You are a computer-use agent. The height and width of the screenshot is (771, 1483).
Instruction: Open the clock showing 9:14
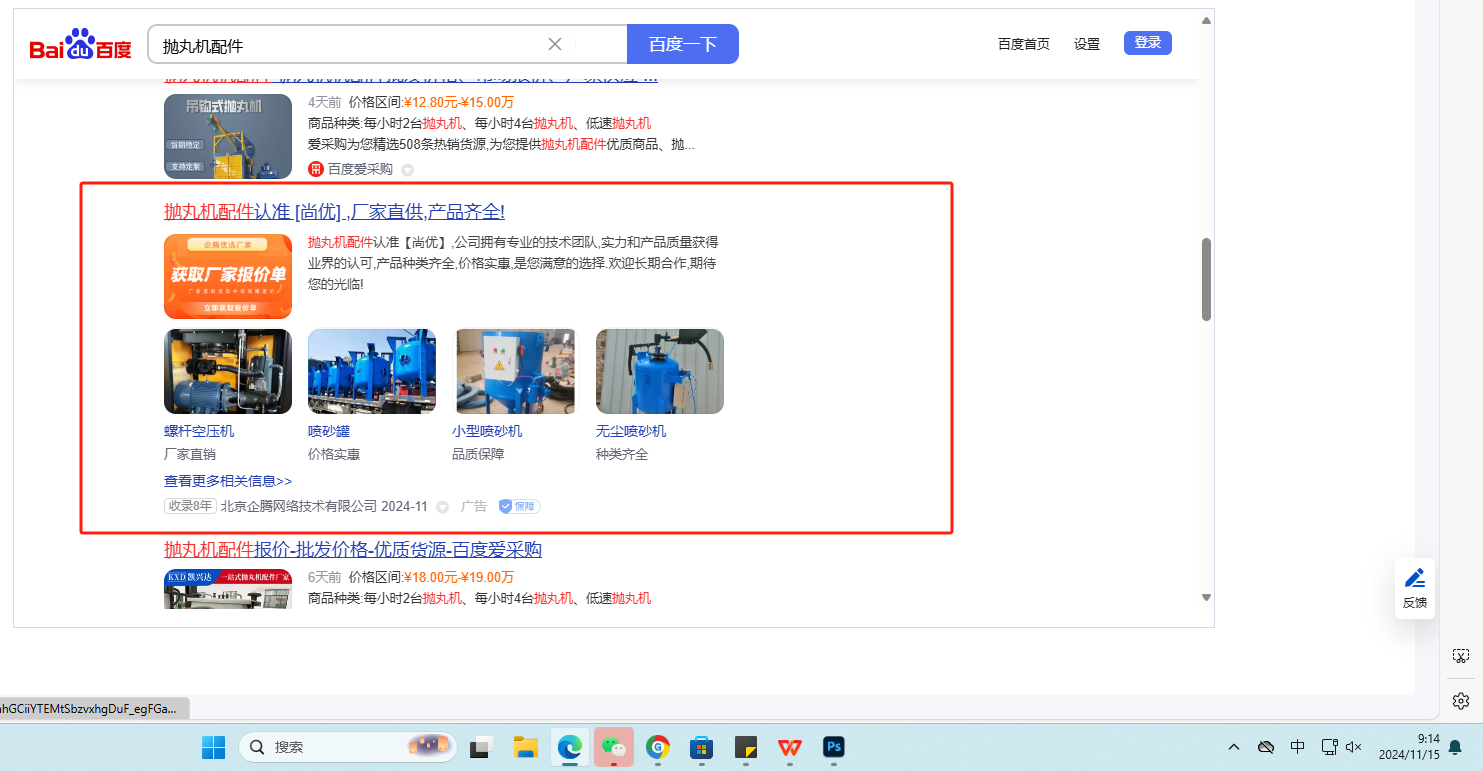coord(1408,747)
